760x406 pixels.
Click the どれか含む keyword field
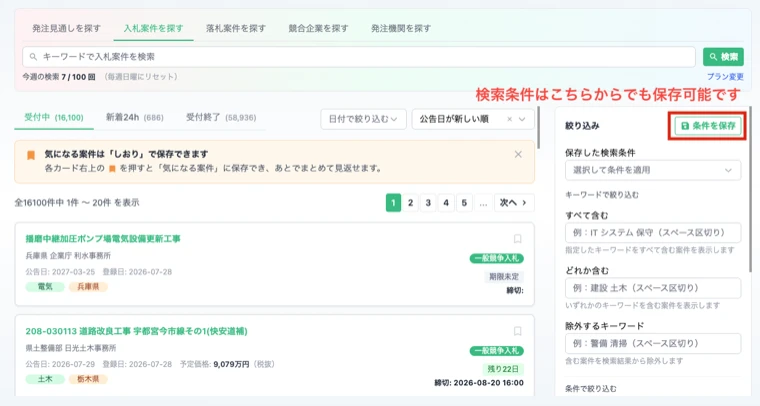(x=653, y=288)
